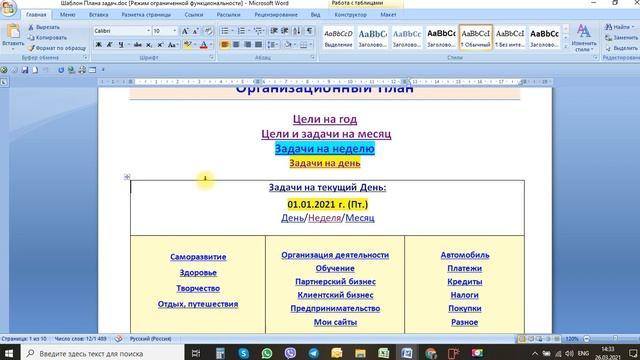
Task: Click the Cut (Вырезать) scissors button
Action: click(x=44, y=27)
